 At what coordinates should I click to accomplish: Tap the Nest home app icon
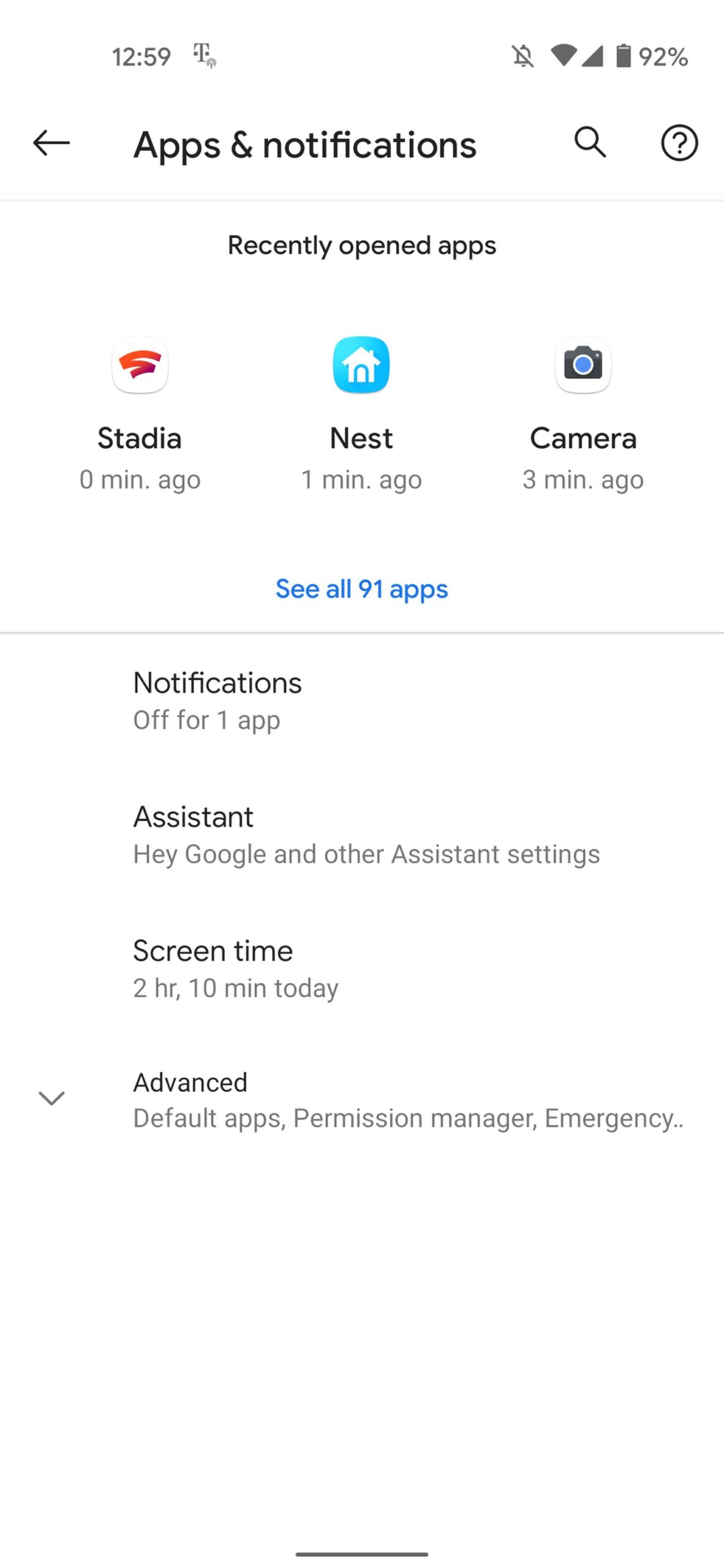click(361, 365)
